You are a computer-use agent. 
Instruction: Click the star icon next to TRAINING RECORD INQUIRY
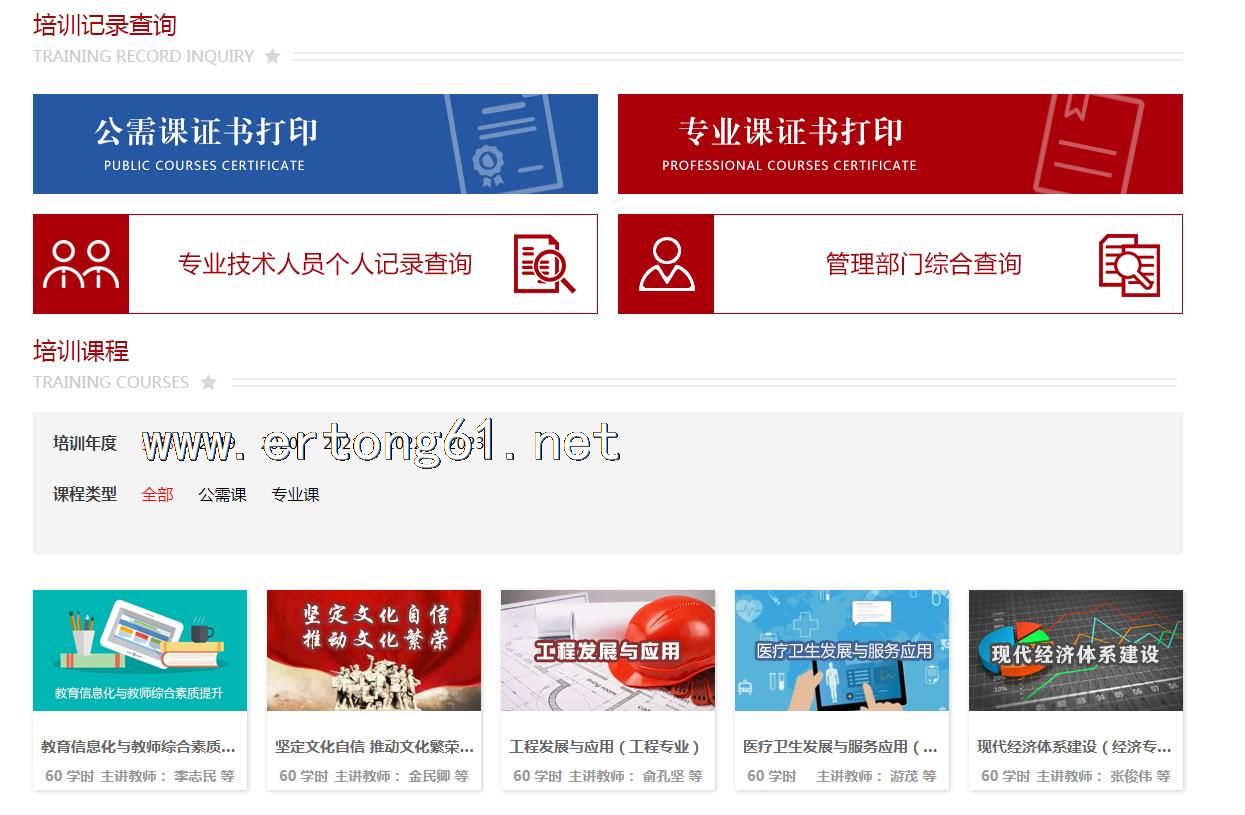(x=273, y=56)
